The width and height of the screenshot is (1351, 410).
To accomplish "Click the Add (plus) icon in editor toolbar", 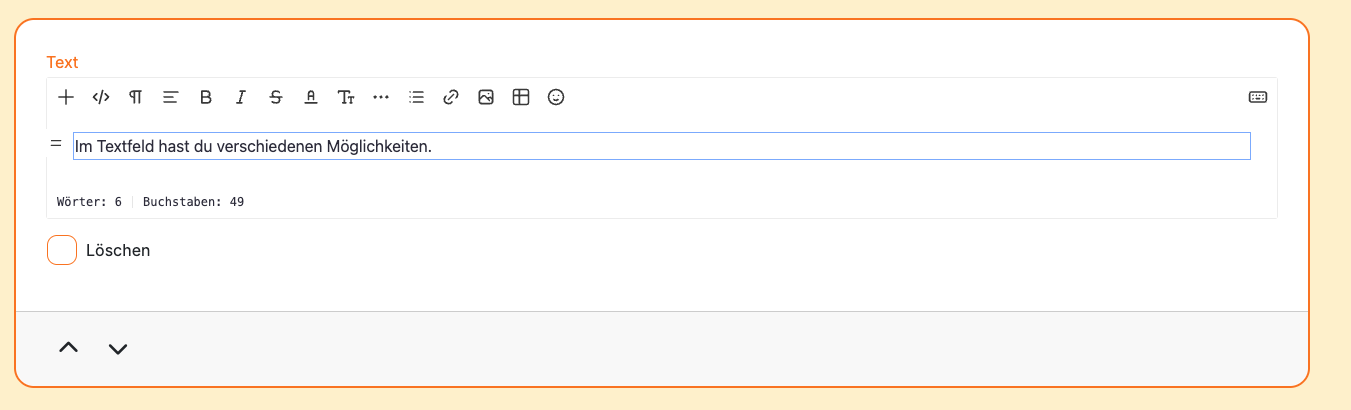I will (66, 97).
